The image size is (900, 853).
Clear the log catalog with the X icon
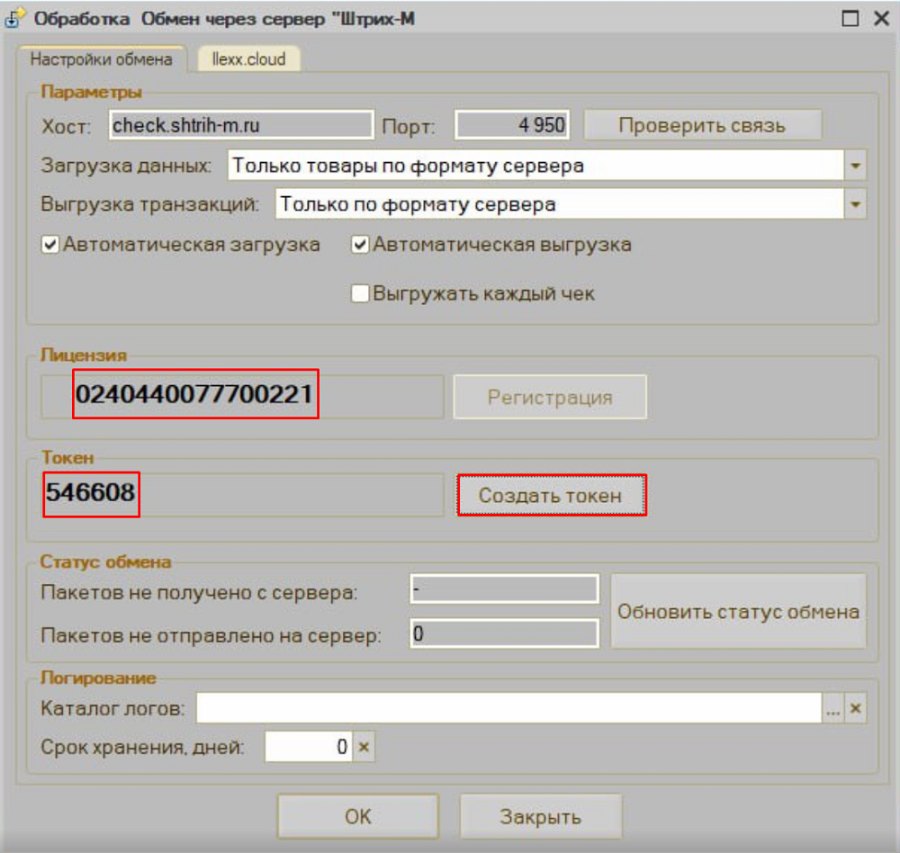click(855, 708)
